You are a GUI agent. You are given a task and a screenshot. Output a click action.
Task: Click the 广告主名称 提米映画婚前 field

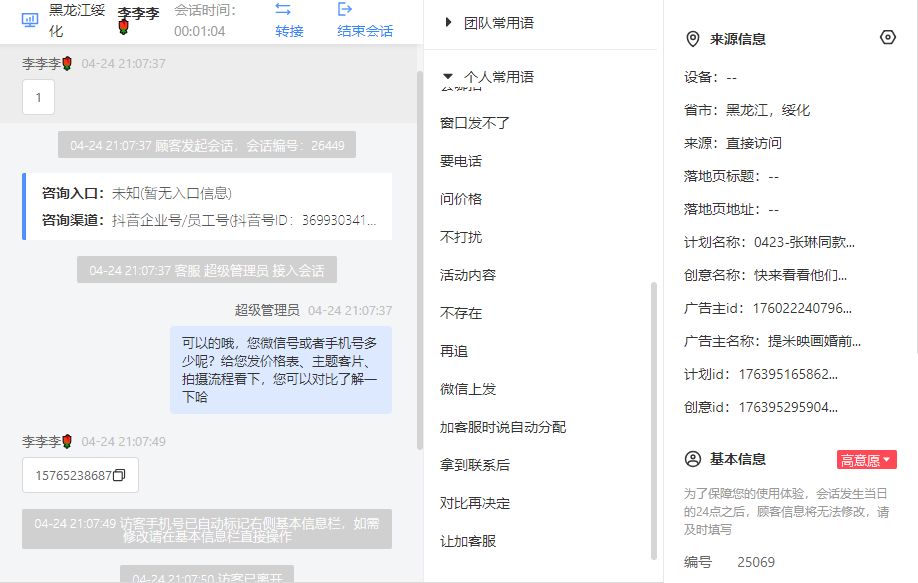[x=772, y=341]
